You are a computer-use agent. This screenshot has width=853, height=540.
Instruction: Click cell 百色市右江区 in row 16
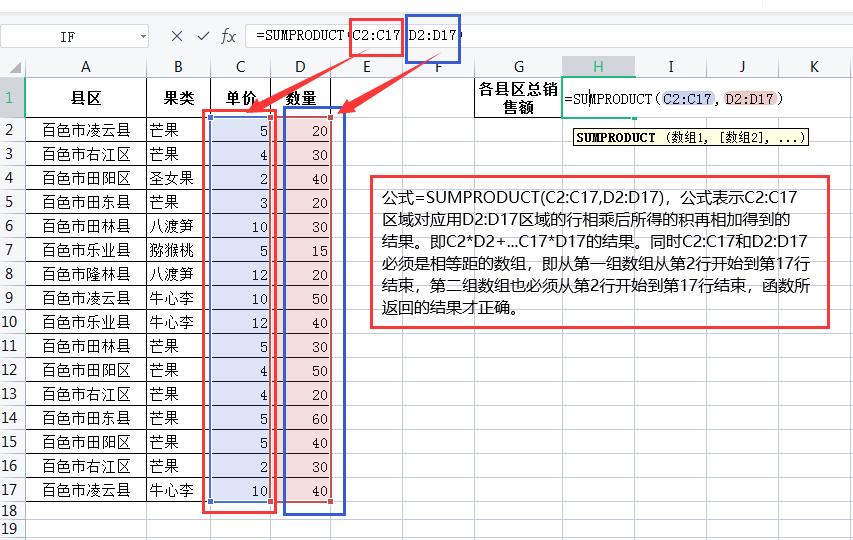[86, 466]
